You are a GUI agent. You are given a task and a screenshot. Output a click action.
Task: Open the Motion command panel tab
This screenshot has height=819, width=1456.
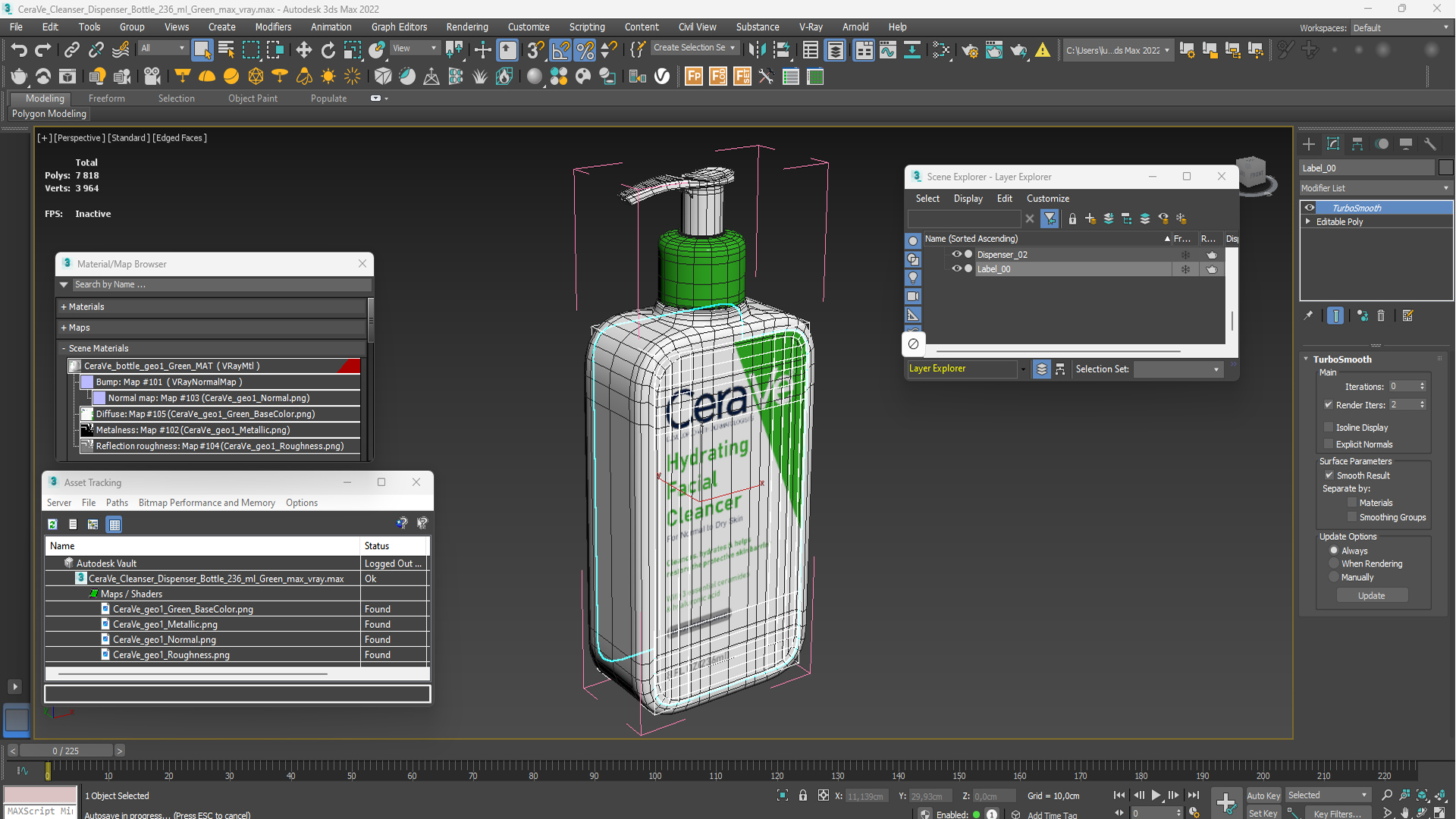click(1382, 144)
